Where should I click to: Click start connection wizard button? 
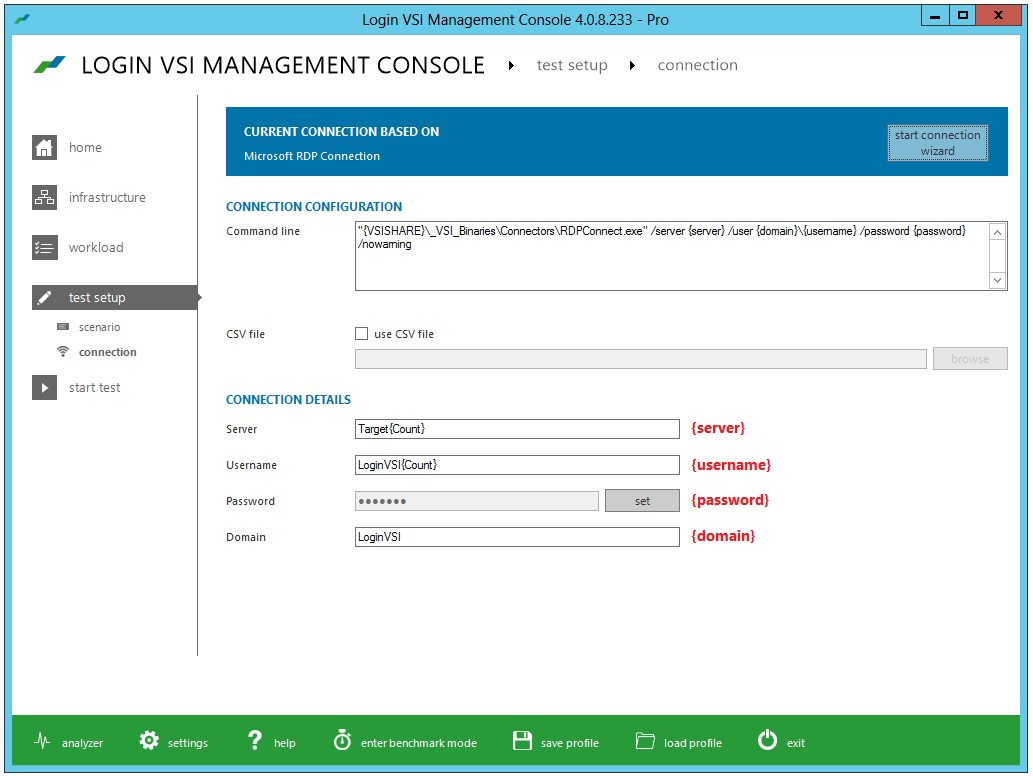[x=937, y=143]
